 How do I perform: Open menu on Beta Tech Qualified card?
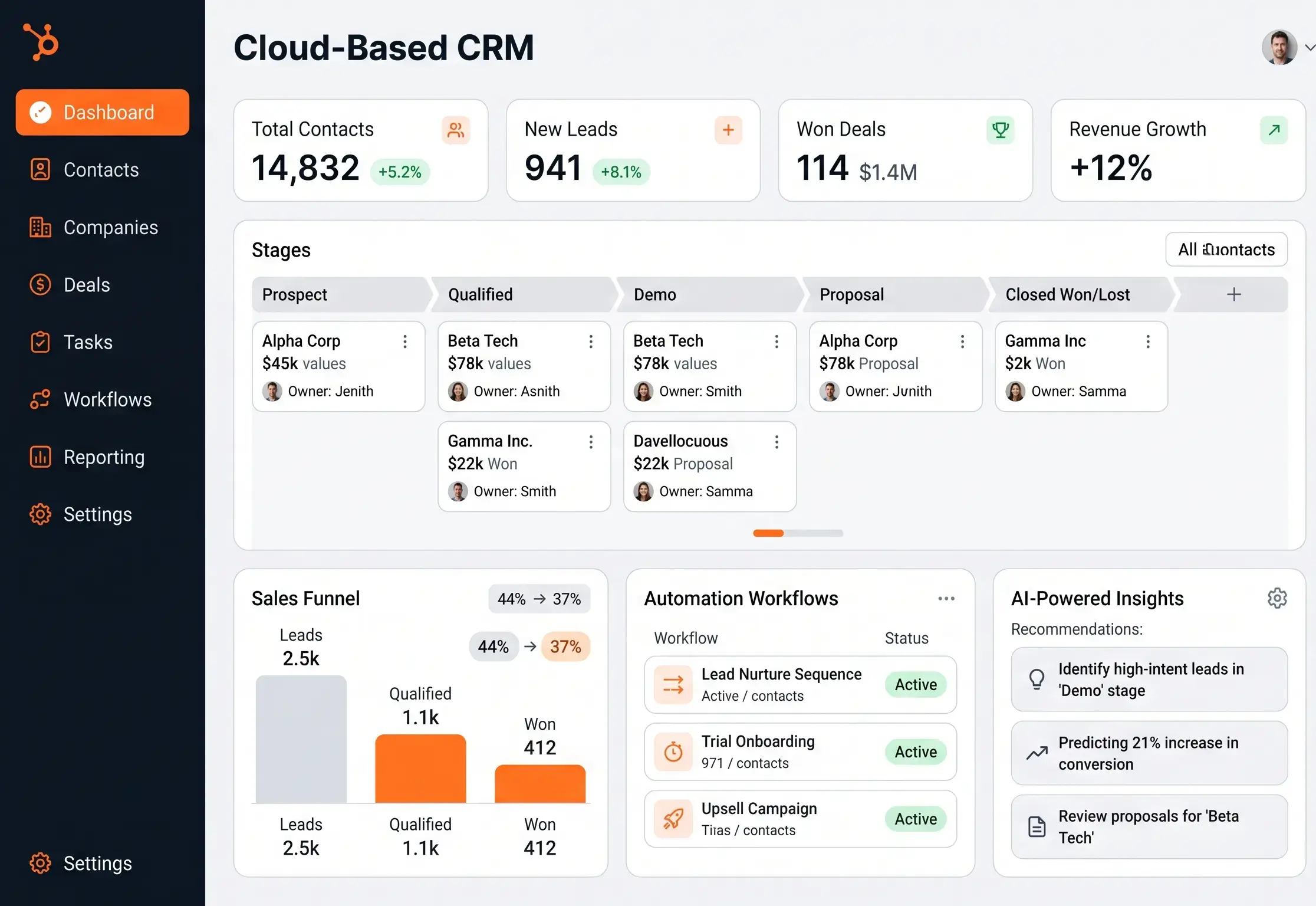(x=591, y=342)
